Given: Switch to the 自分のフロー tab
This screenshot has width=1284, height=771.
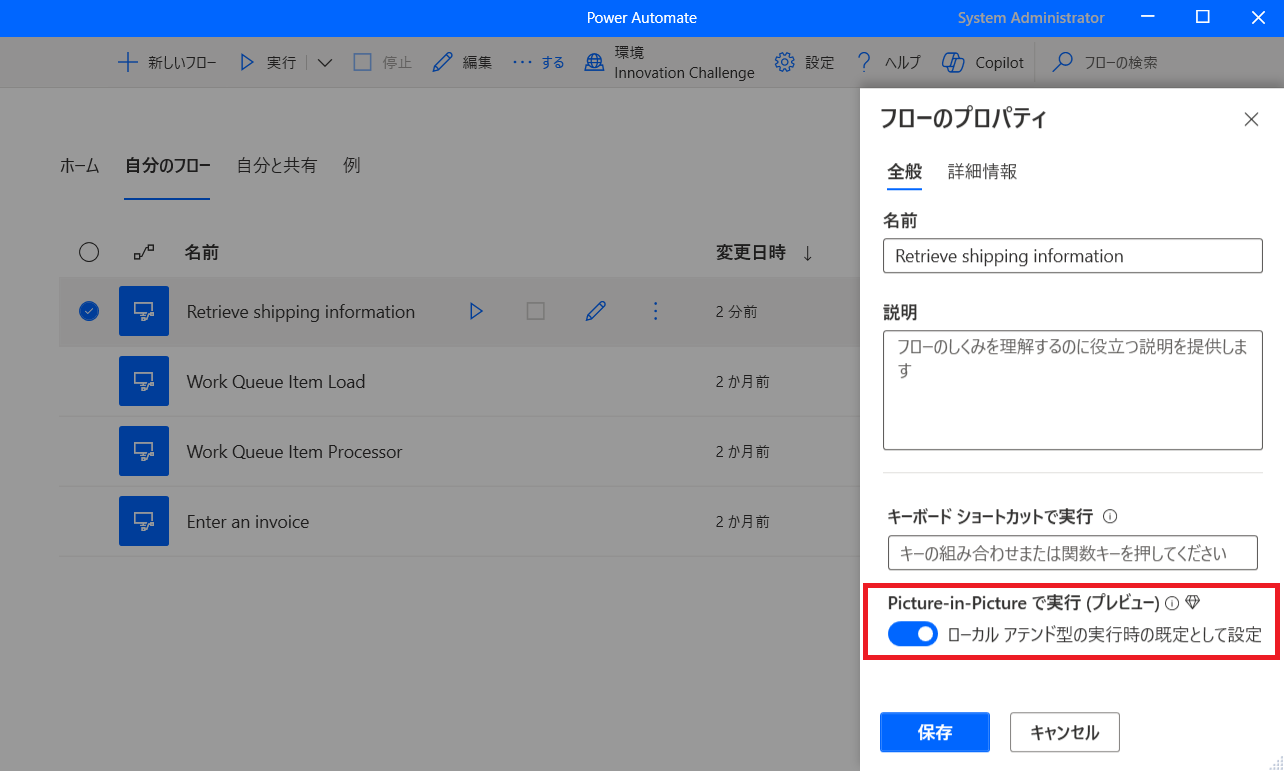Looking at the screenshot, I should tap(167, 166).
